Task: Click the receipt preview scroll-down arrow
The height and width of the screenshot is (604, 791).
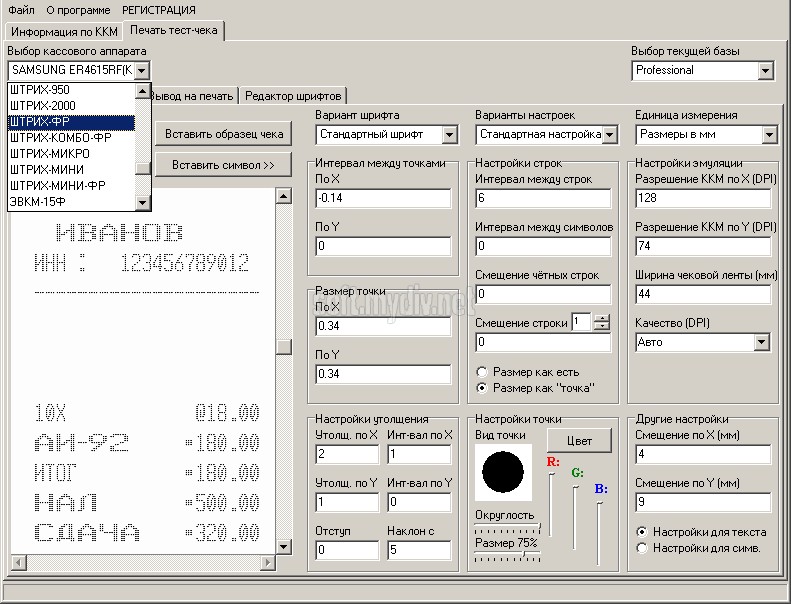Action: (284, 546)
